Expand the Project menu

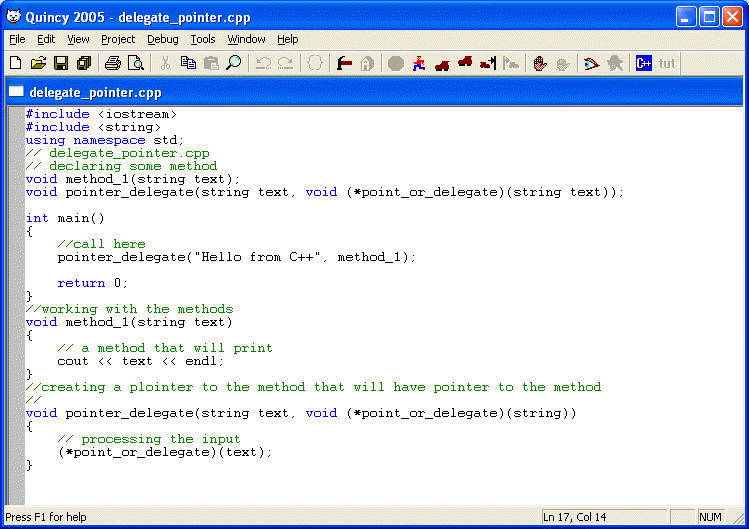click(118, 39)
